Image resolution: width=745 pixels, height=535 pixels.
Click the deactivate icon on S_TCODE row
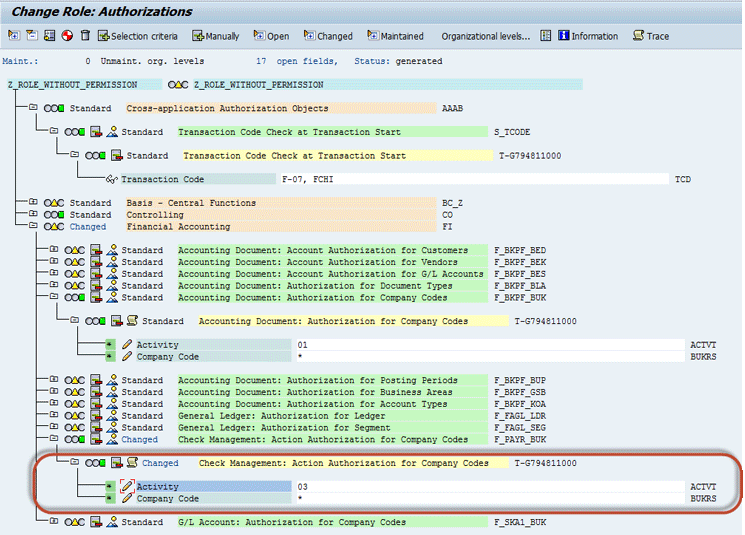(x=95, y=132)
